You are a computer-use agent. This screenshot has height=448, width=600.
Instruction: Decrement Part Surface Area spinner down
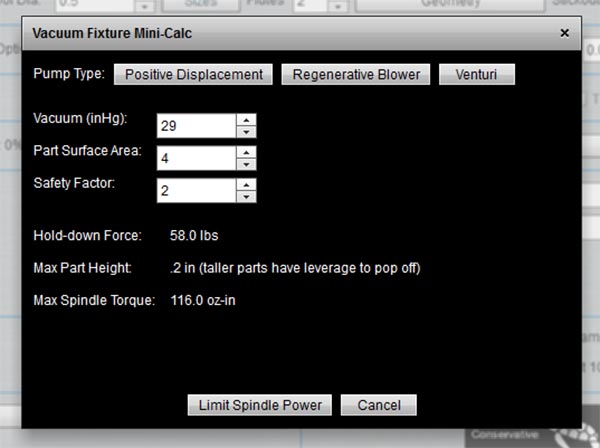point(246,165)
